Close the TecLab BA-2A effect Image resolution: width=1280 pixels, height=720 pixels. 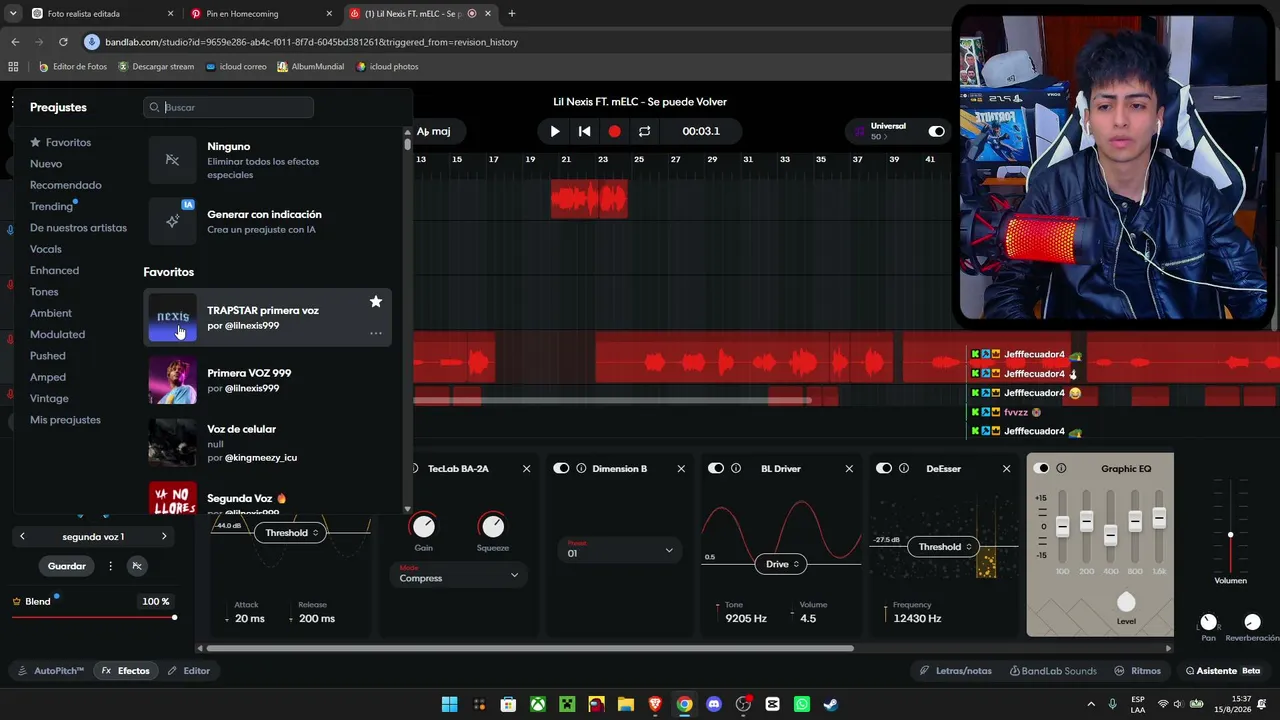coord(526,468)
